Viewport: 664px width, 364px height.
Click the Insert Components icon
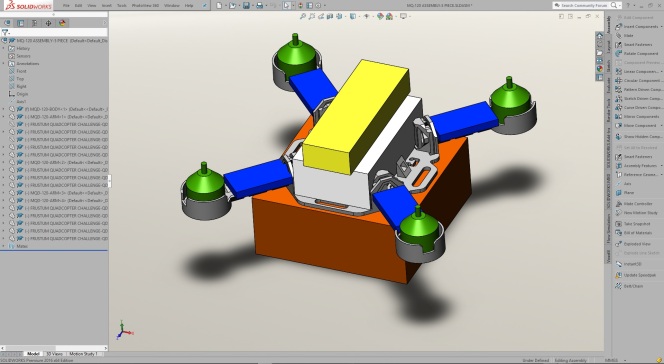pos(618,26)
